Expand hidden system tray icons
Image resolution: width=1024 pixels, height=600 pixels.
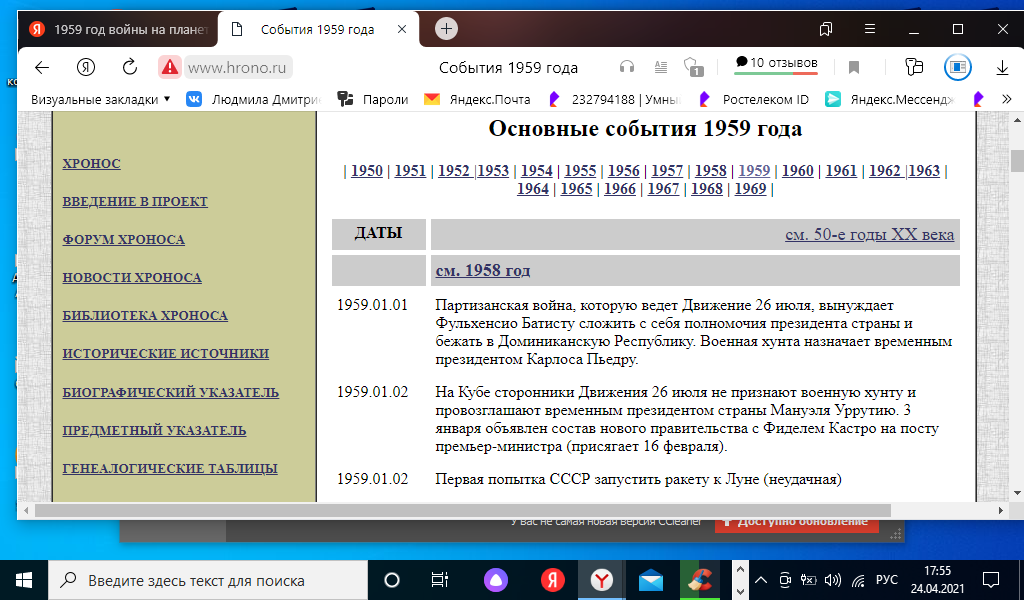point(761,580)
